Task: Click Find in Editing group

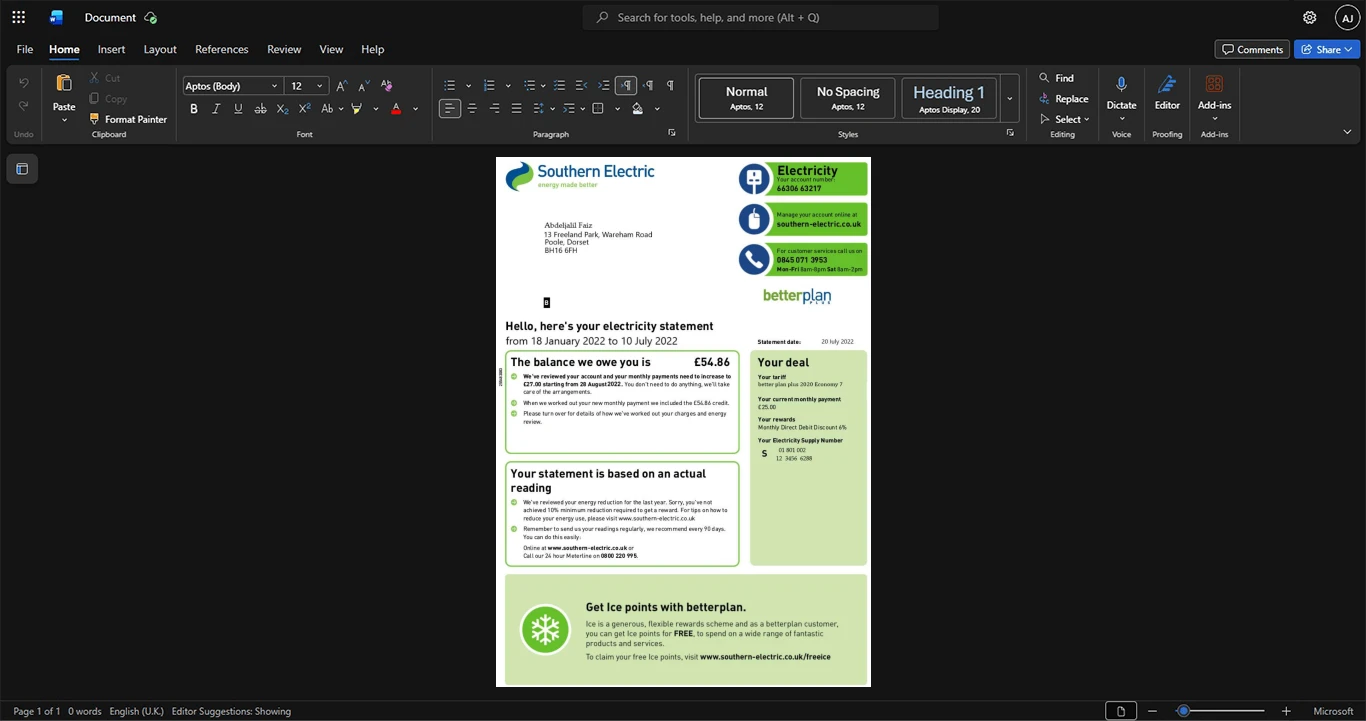Action: [x=1056, y=78]
